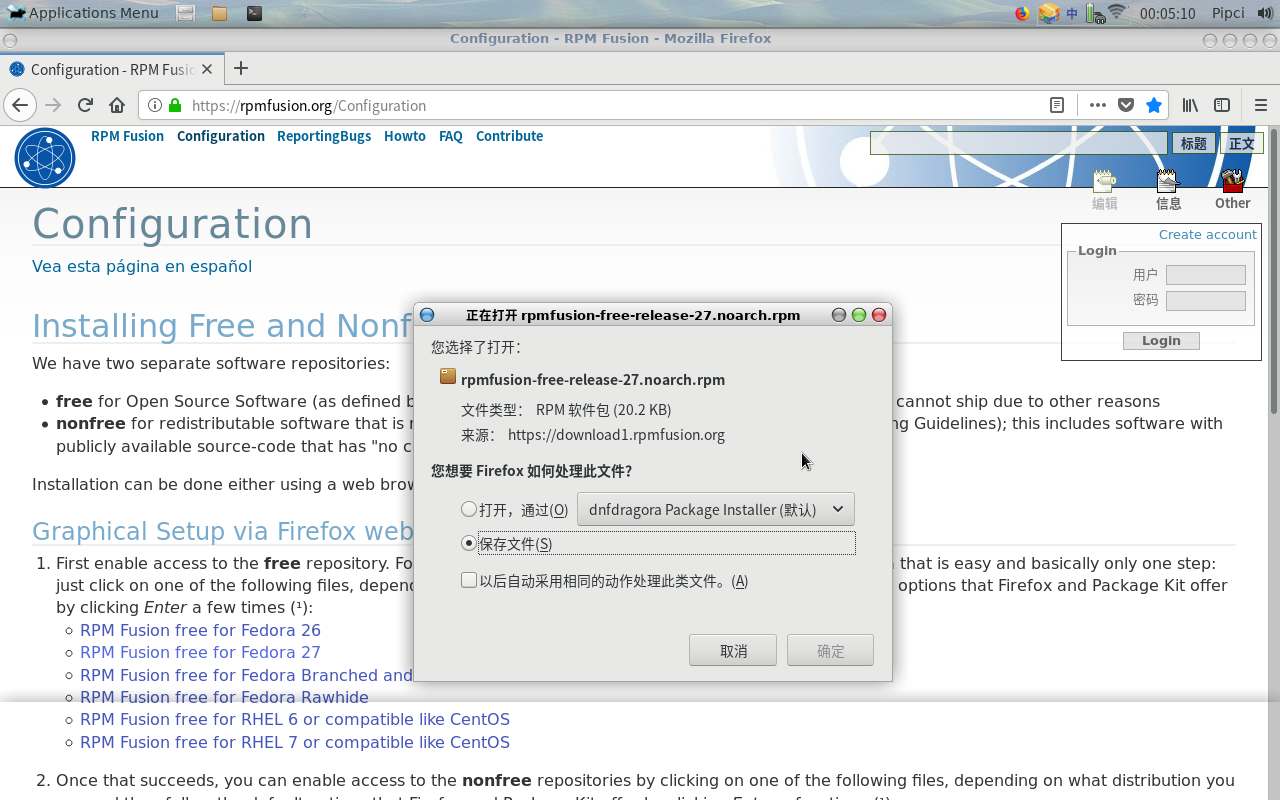Click Firefox icon in system tray
1280x800 pixels.
pyautogui.click(x=1022, y=13)
